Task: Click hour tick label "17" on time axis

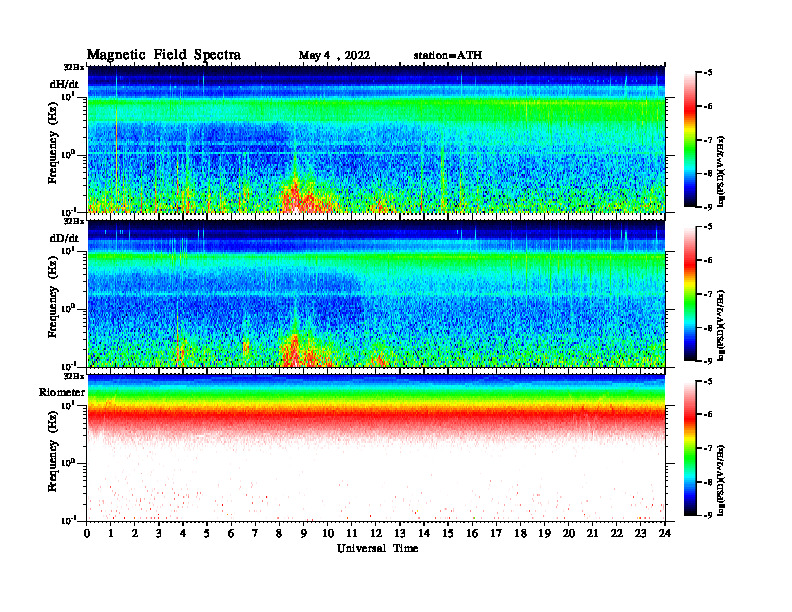Action: [497, 533]
